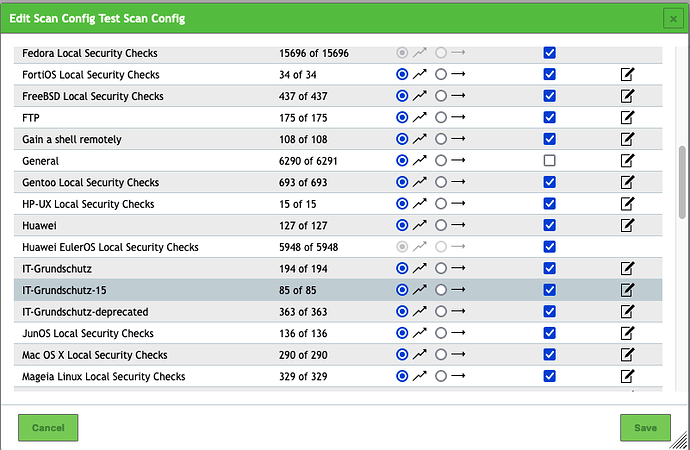Edit the Gentoo Local Security Checks family
This screenshot has width=690, height=450.
pos(627,182)
